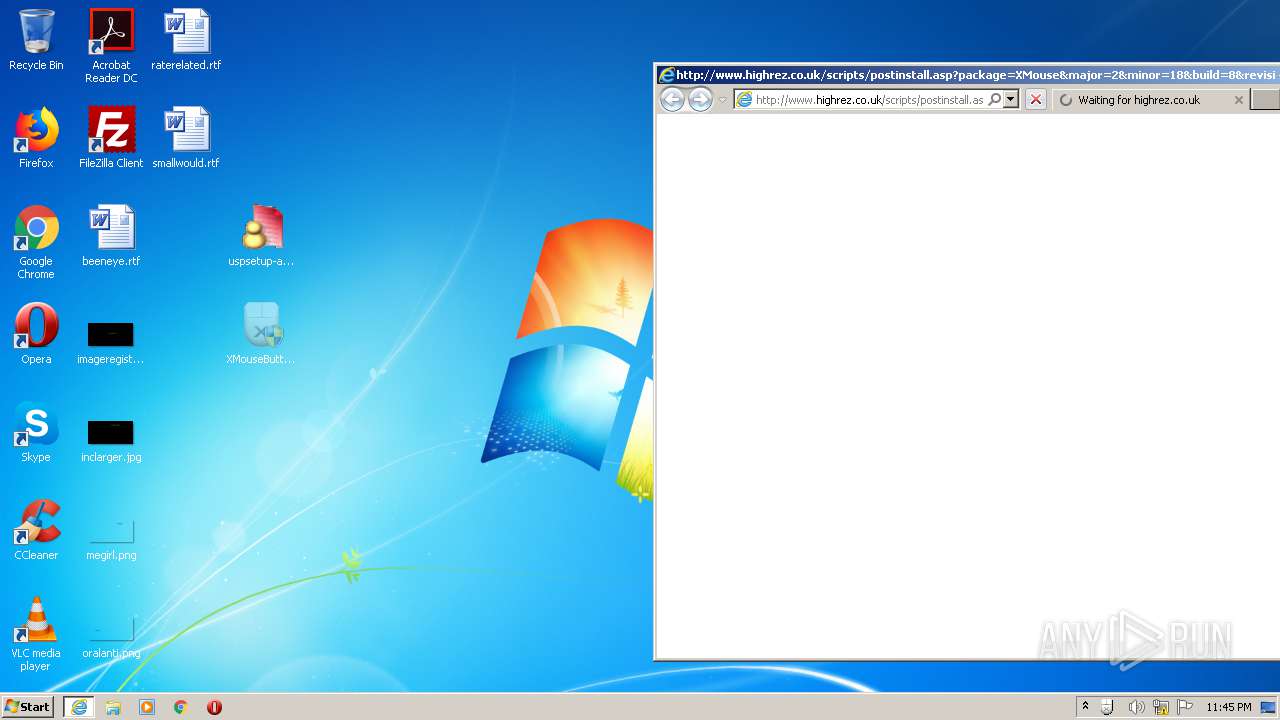The height and width of the screenshot is (720, 1280).
Task: Open volume control in system tray
Action: pos(1136,707)
